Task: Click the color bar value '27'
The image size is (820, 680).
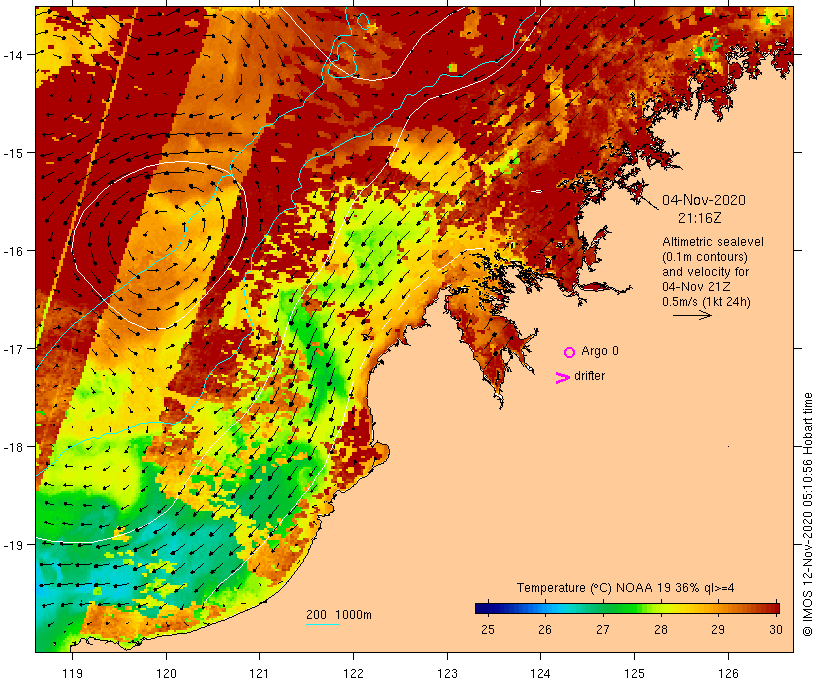Action: click(x=603, y=629)
